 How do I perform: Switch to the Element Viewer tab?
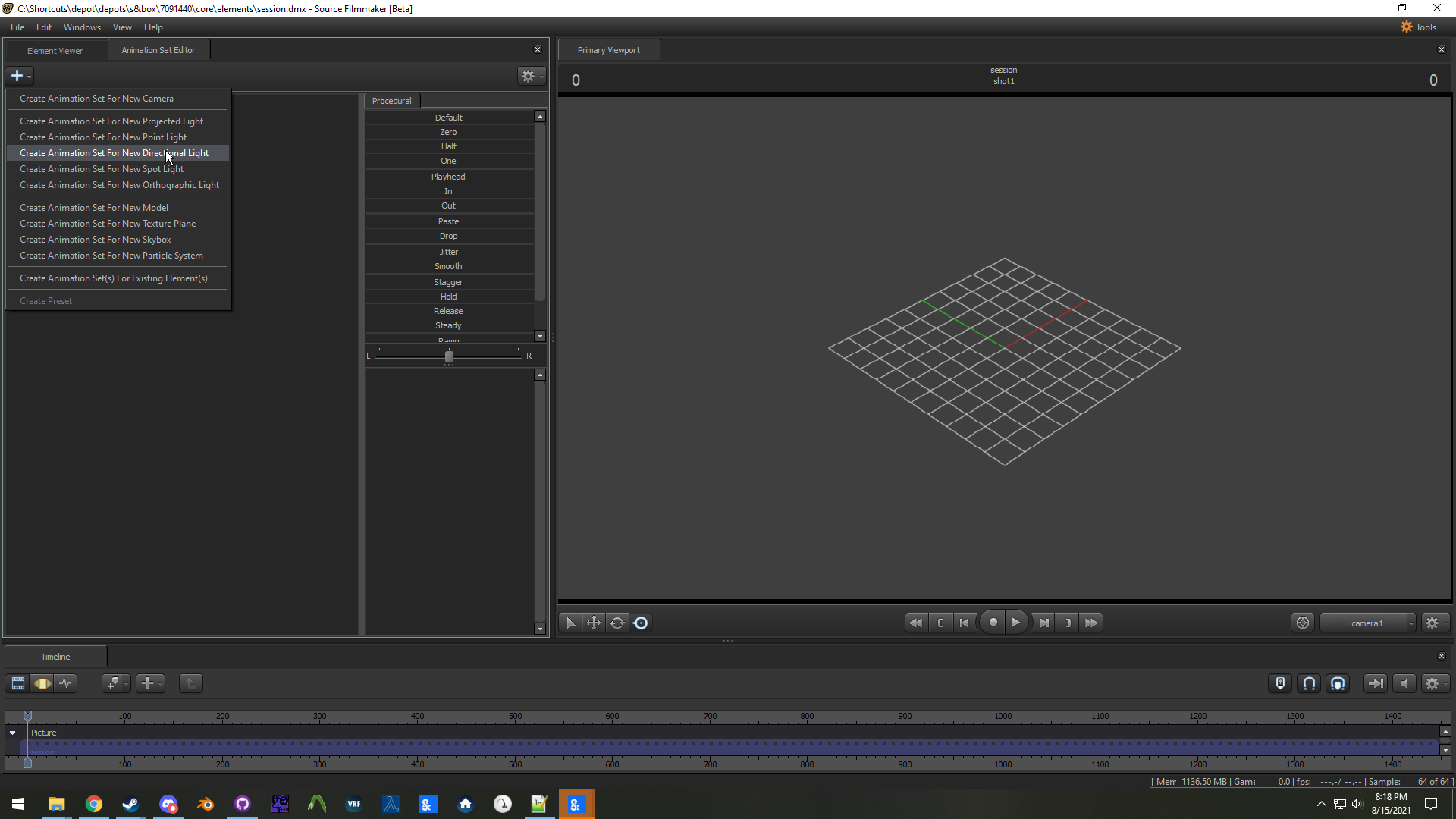[55, 50]
